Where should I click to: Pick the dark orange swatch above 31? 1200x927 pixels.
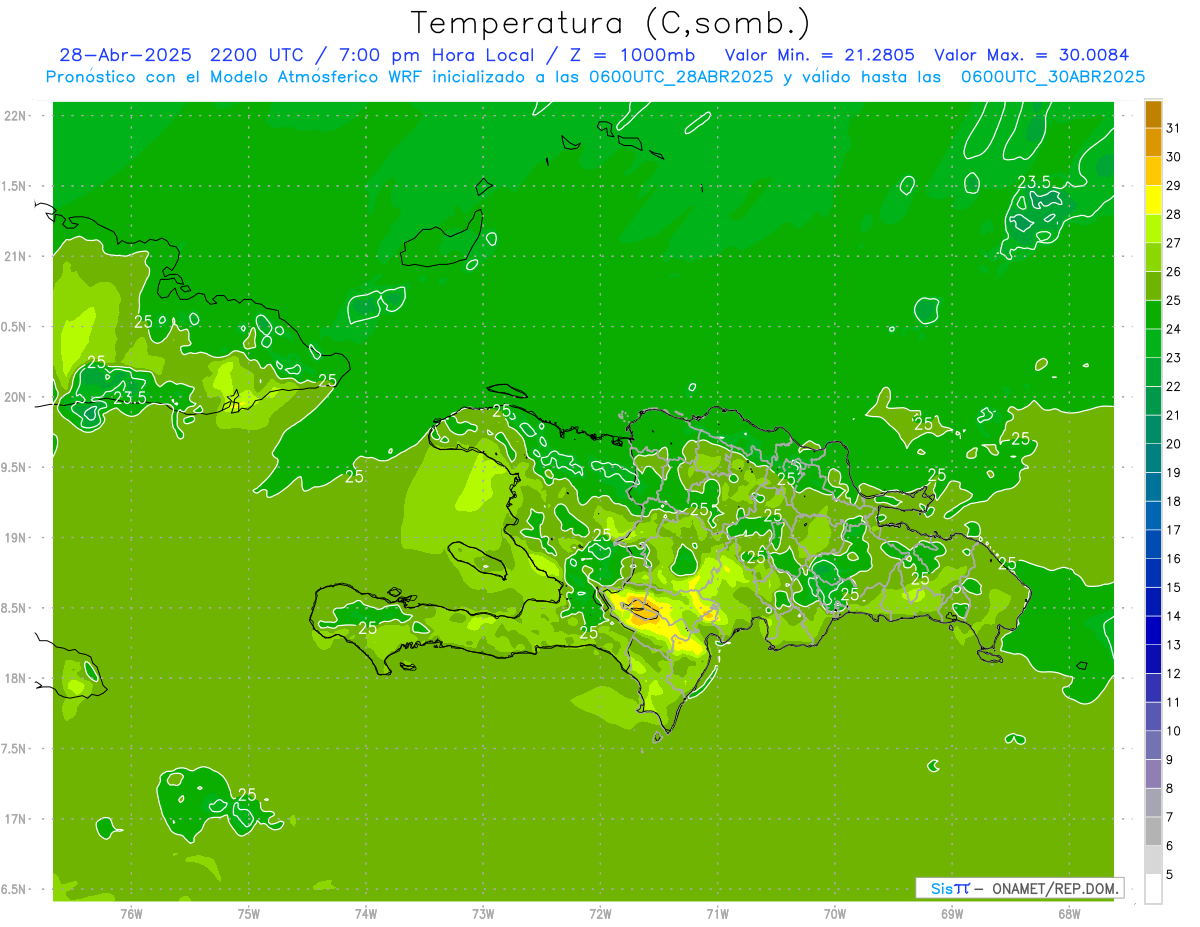(x=1153, y=114)
